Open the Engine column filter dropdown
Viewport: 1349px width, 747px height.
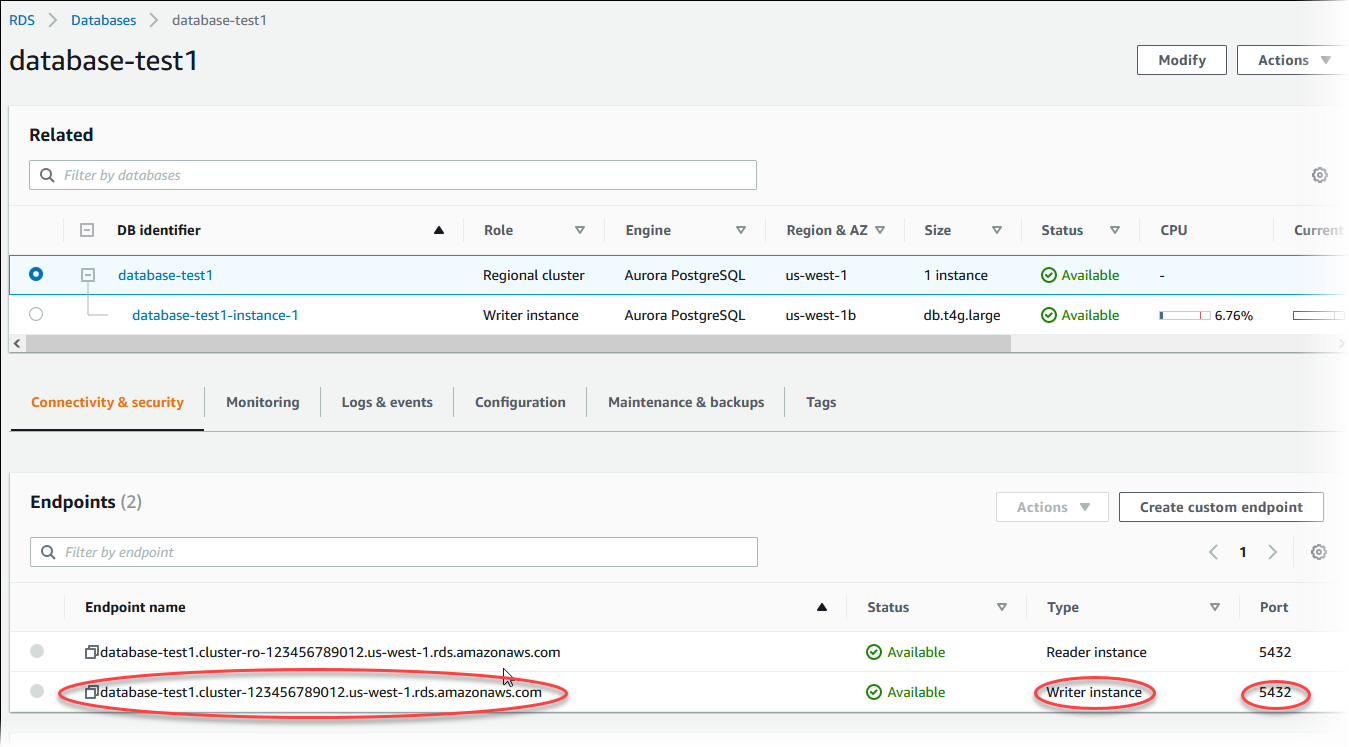[741, 229]
